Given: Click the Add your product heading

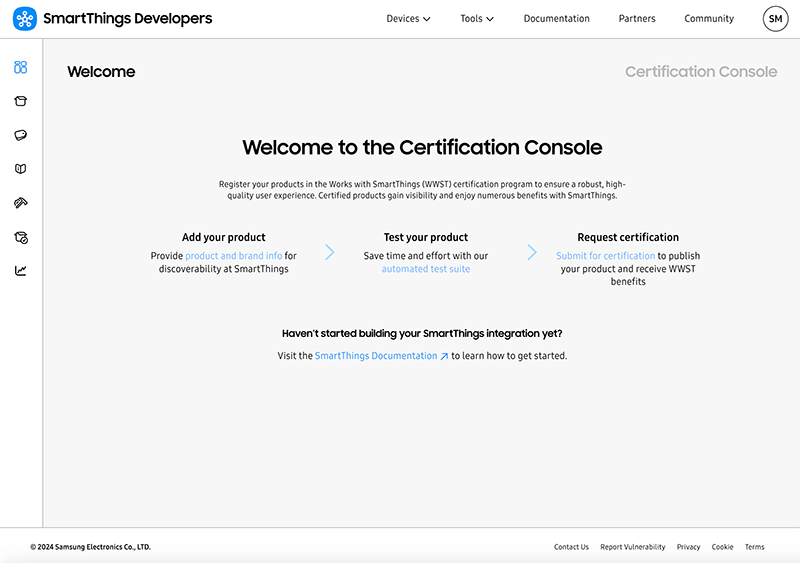Looking at the screenshot, I should tap(223, 237).
